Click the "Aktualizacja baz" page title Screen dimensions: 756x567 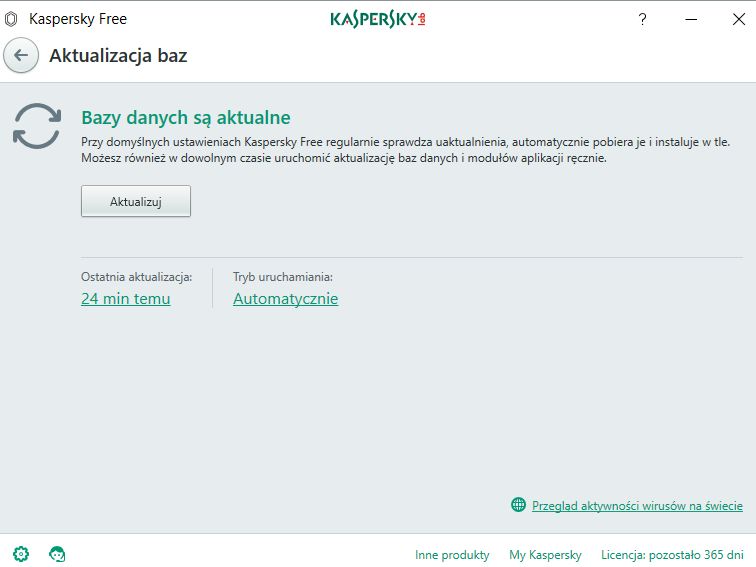(x=118, y=55)
